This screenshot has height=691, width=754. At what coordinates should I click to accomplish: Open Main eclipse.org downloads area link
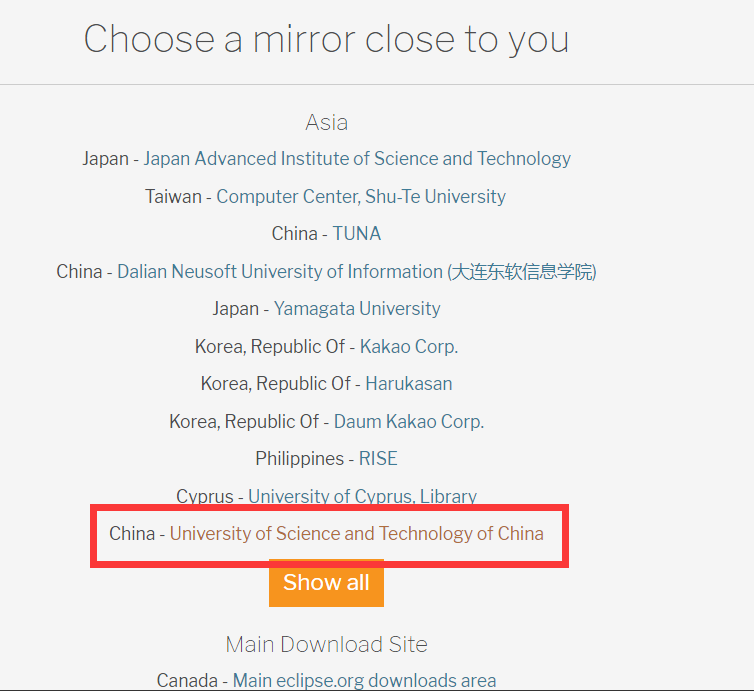point(364,680)
